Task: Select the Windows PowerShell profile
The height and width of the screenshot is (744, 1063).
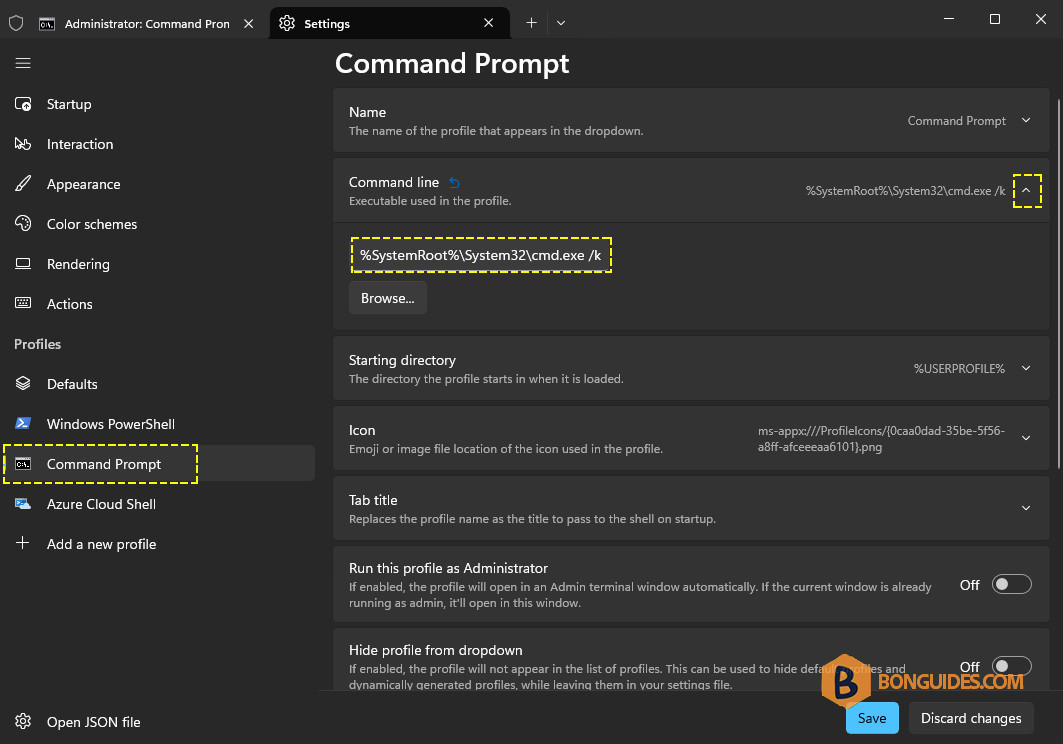Action: pyautogui.click(x=159, y=424)
